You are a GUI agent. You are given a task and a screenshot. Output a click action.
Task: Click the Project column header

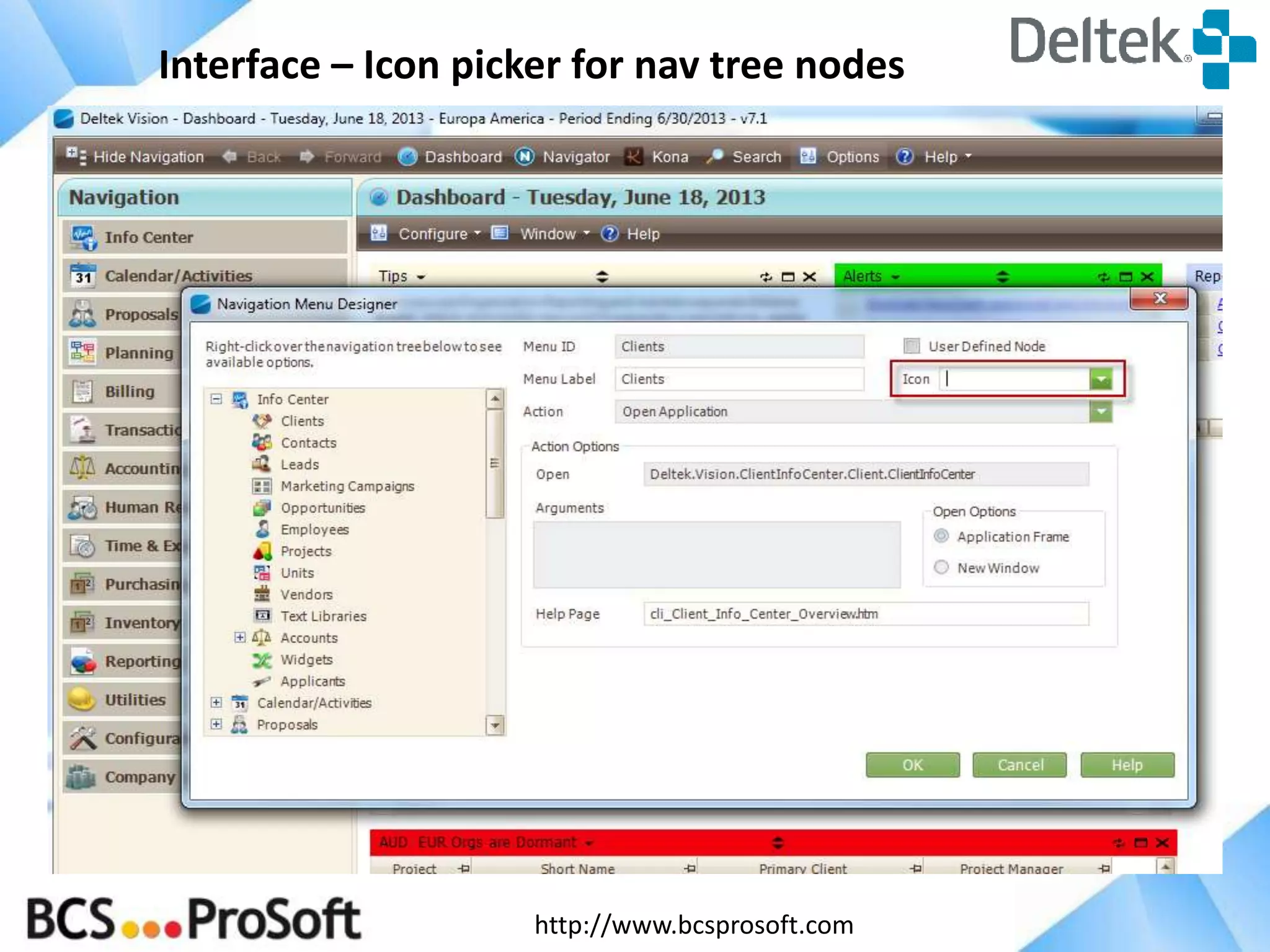(414, 868)
